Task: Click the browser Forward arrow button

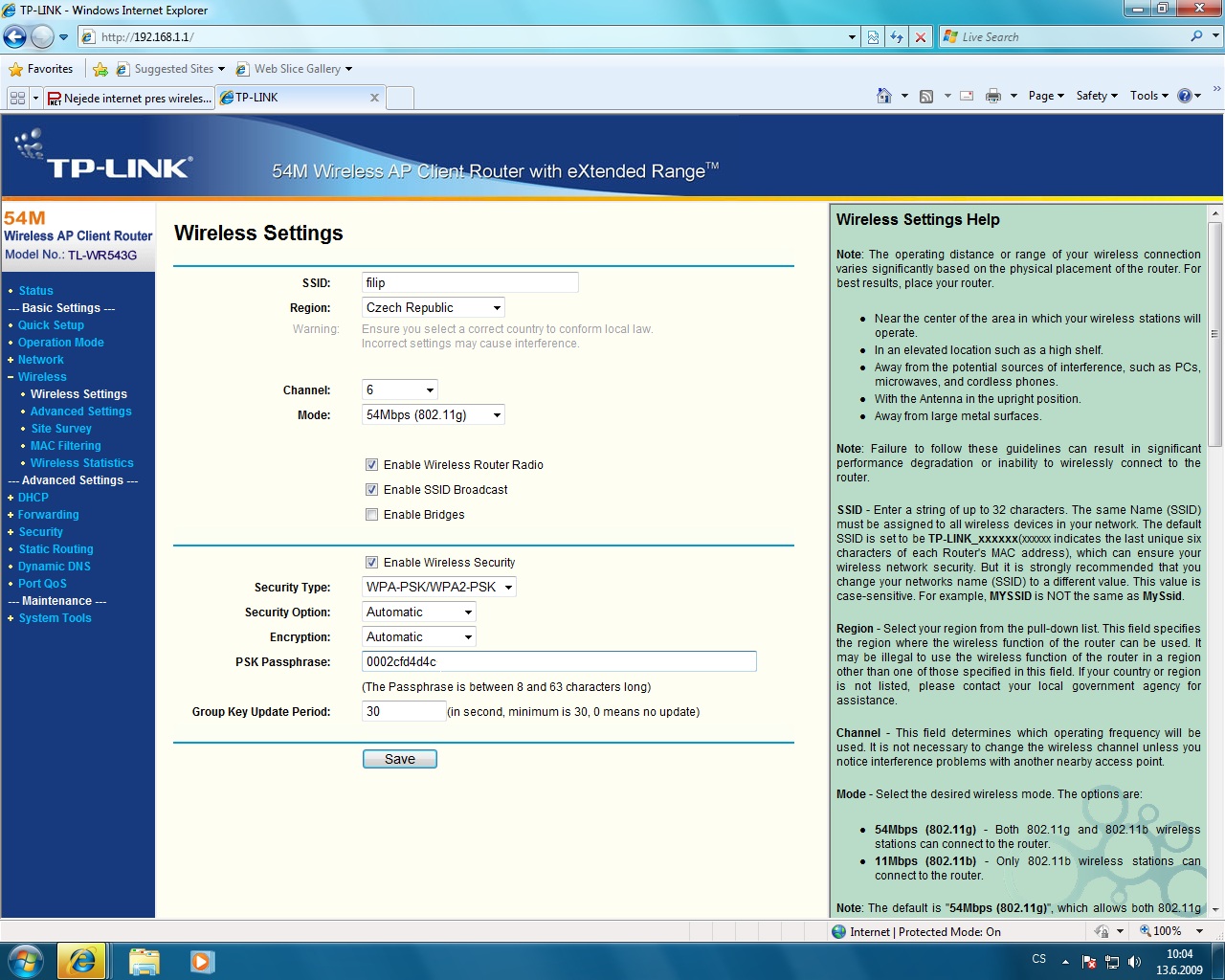Action: pos(42,36)
